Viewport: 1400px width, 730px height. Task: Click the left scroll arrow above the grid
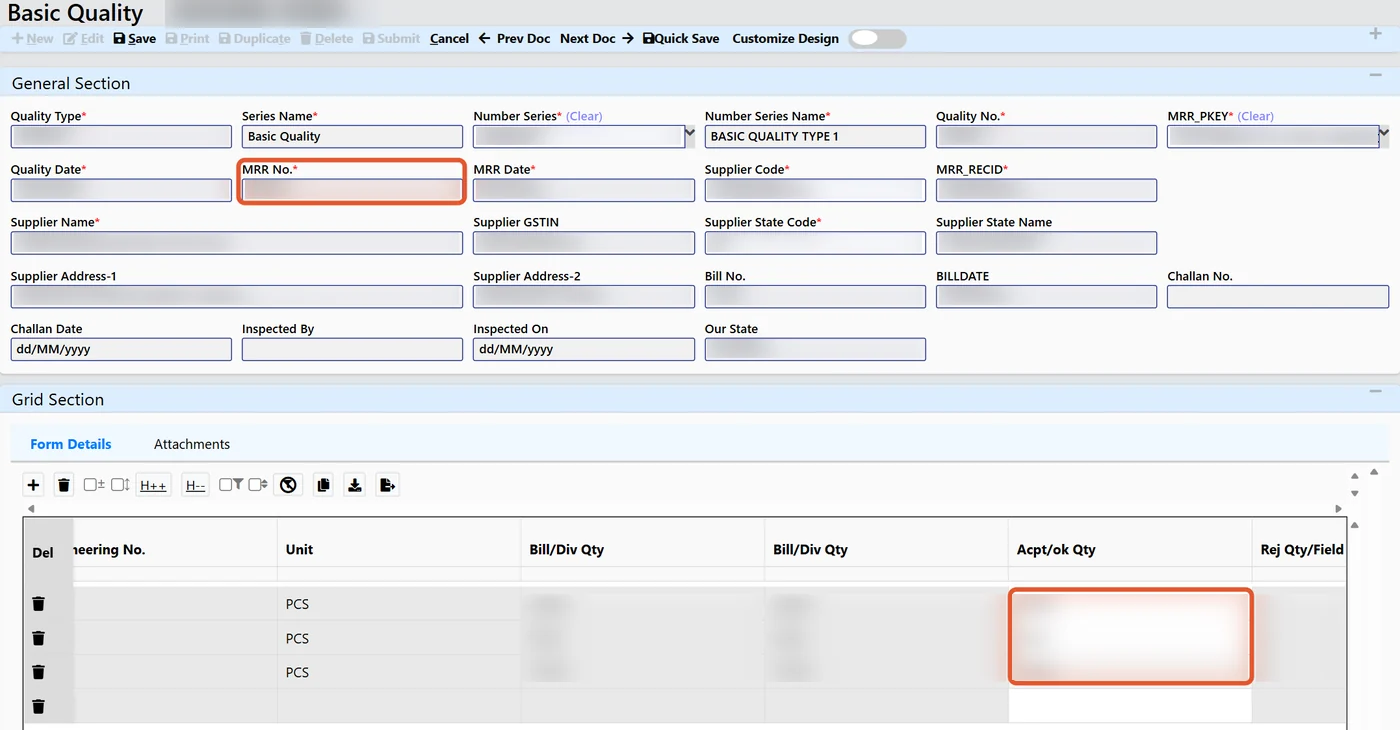[30, 509]
